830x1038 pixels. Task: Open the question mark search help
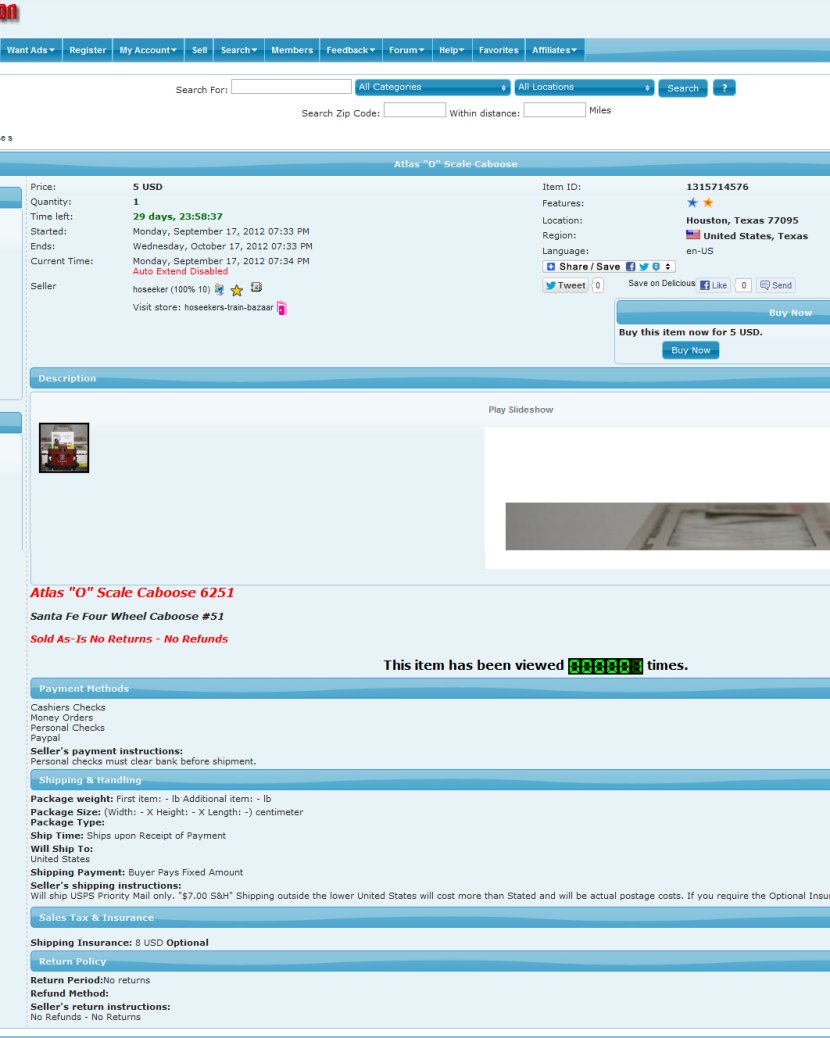pyautogui.click(x=724, y=88)
